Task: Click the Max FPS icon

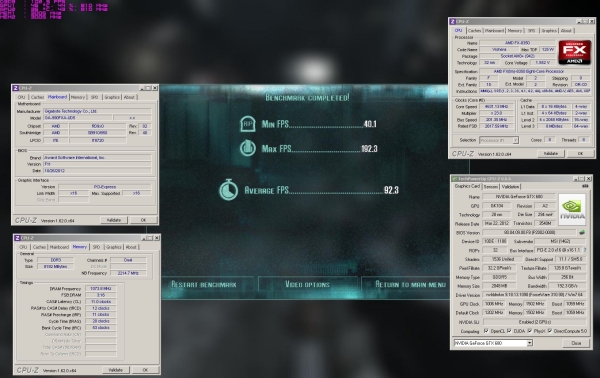Action: pos(248,148)
